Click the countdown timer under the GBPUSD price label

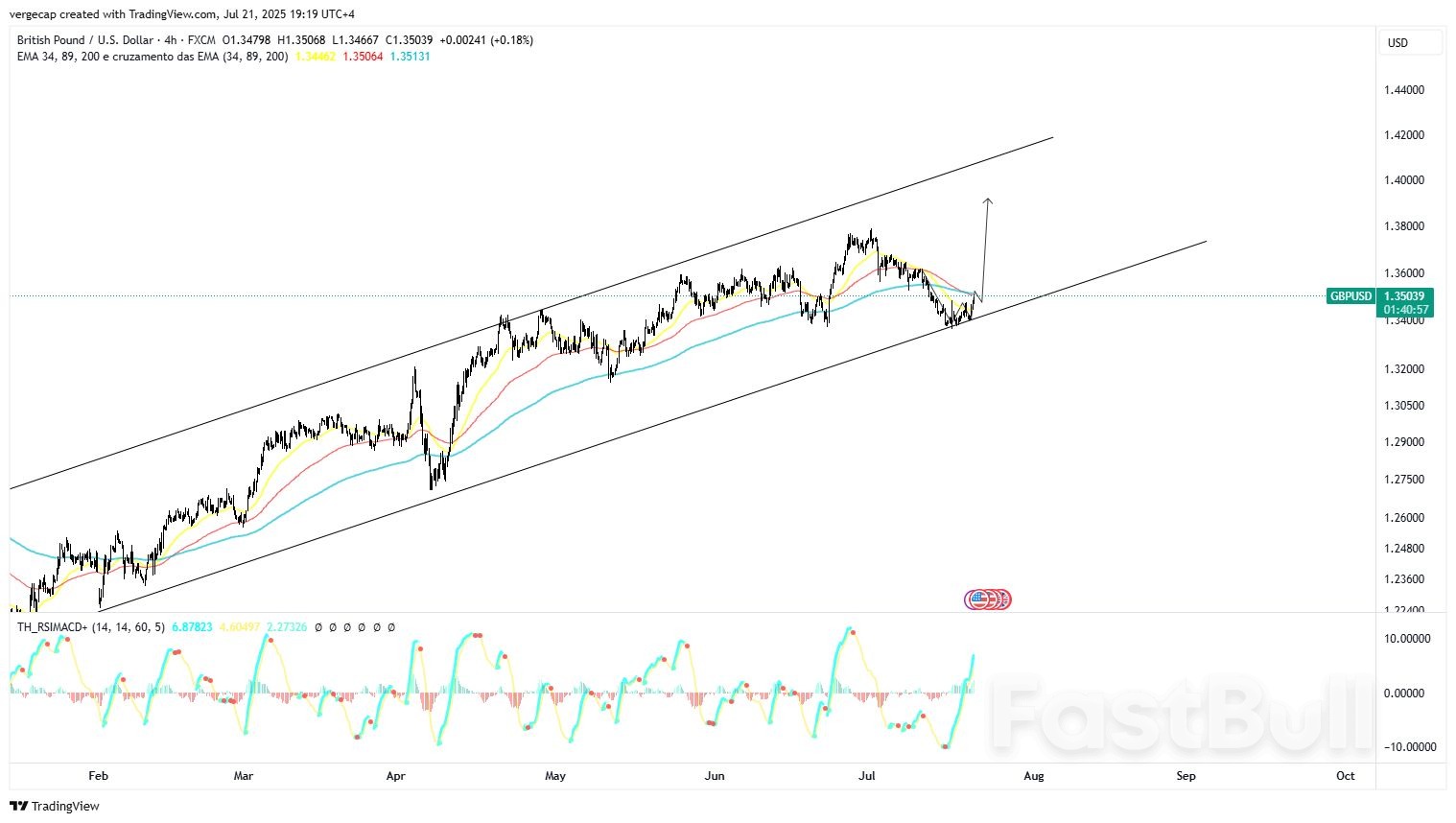coord(1404,309)
